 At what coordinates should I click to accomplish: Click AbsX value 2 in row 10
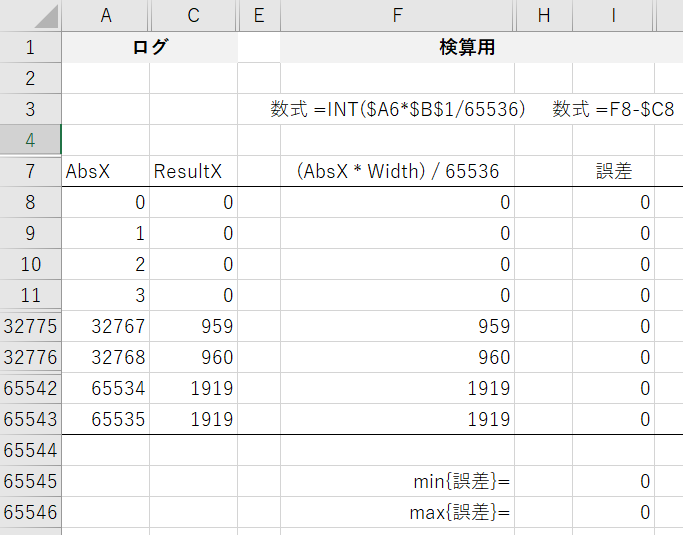[106, 264]
